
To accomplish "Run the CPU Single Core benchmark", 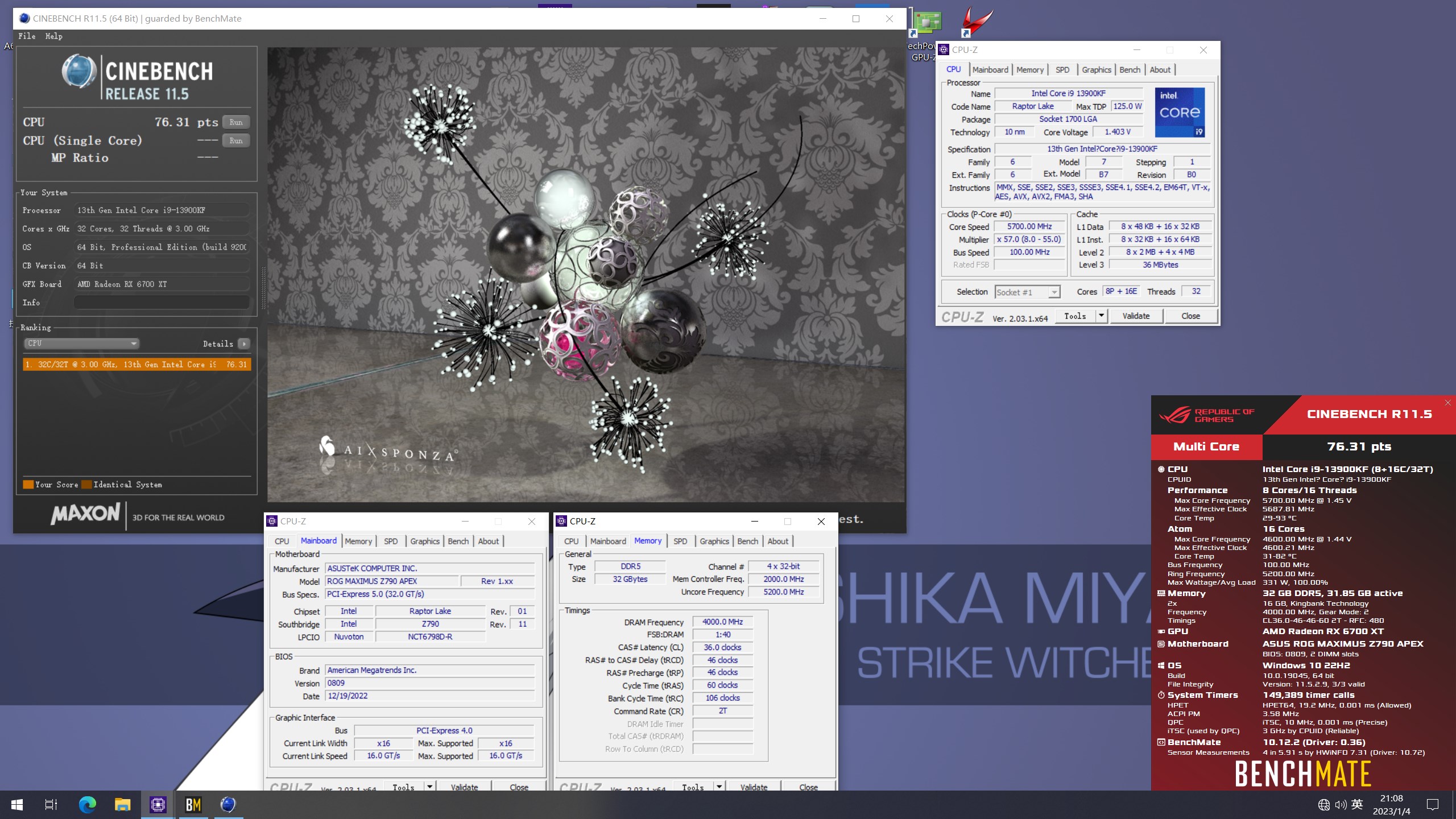I will coord(236,140).
